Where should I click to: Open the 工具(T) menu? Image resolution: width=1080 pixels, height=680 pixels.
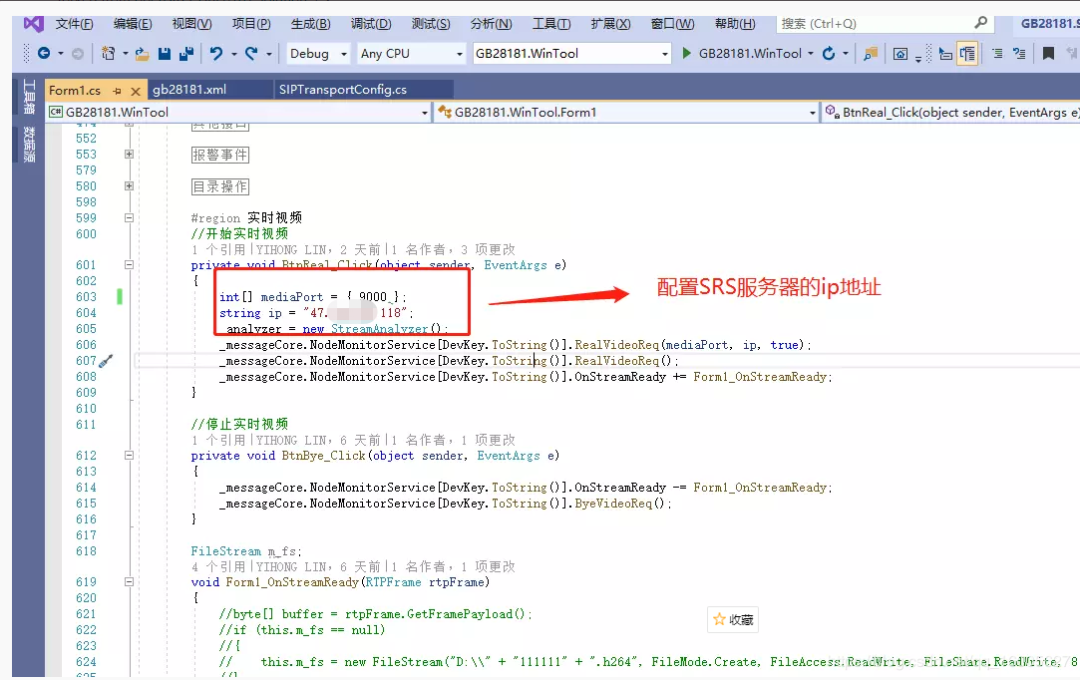552,23
